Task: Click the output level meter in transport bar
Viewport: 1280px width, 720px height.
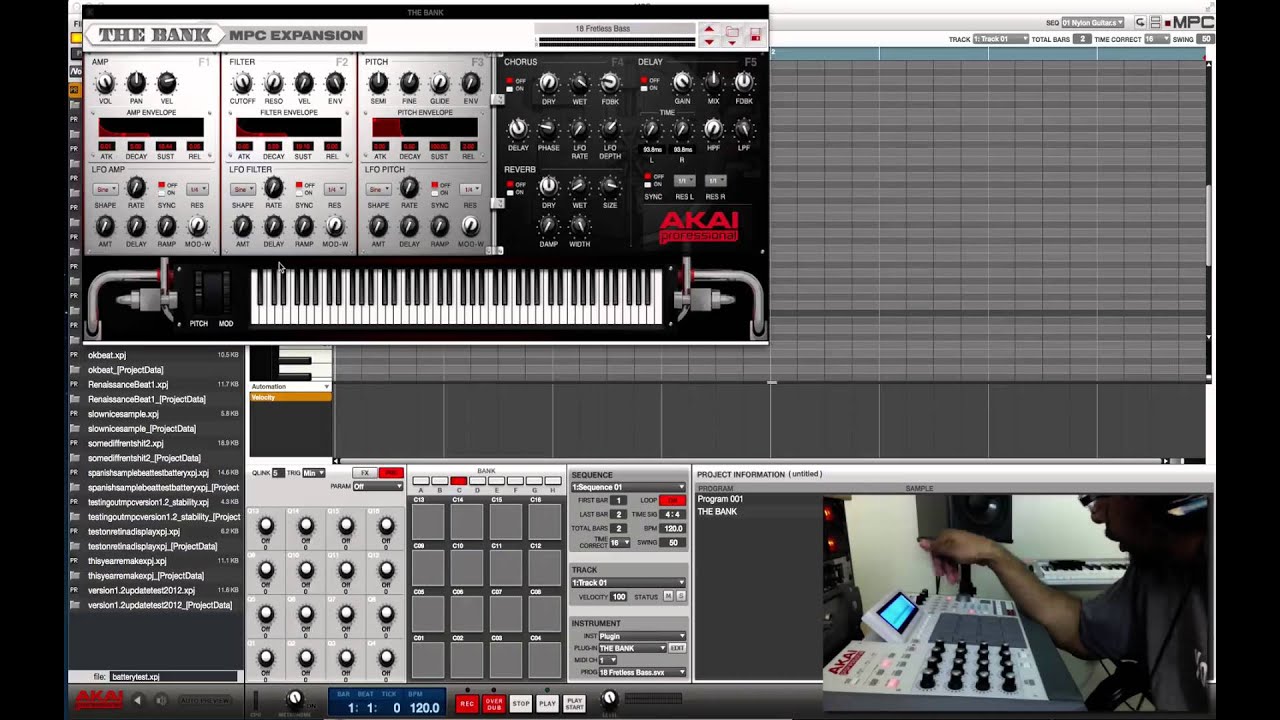Action: [x=653, y=699]
